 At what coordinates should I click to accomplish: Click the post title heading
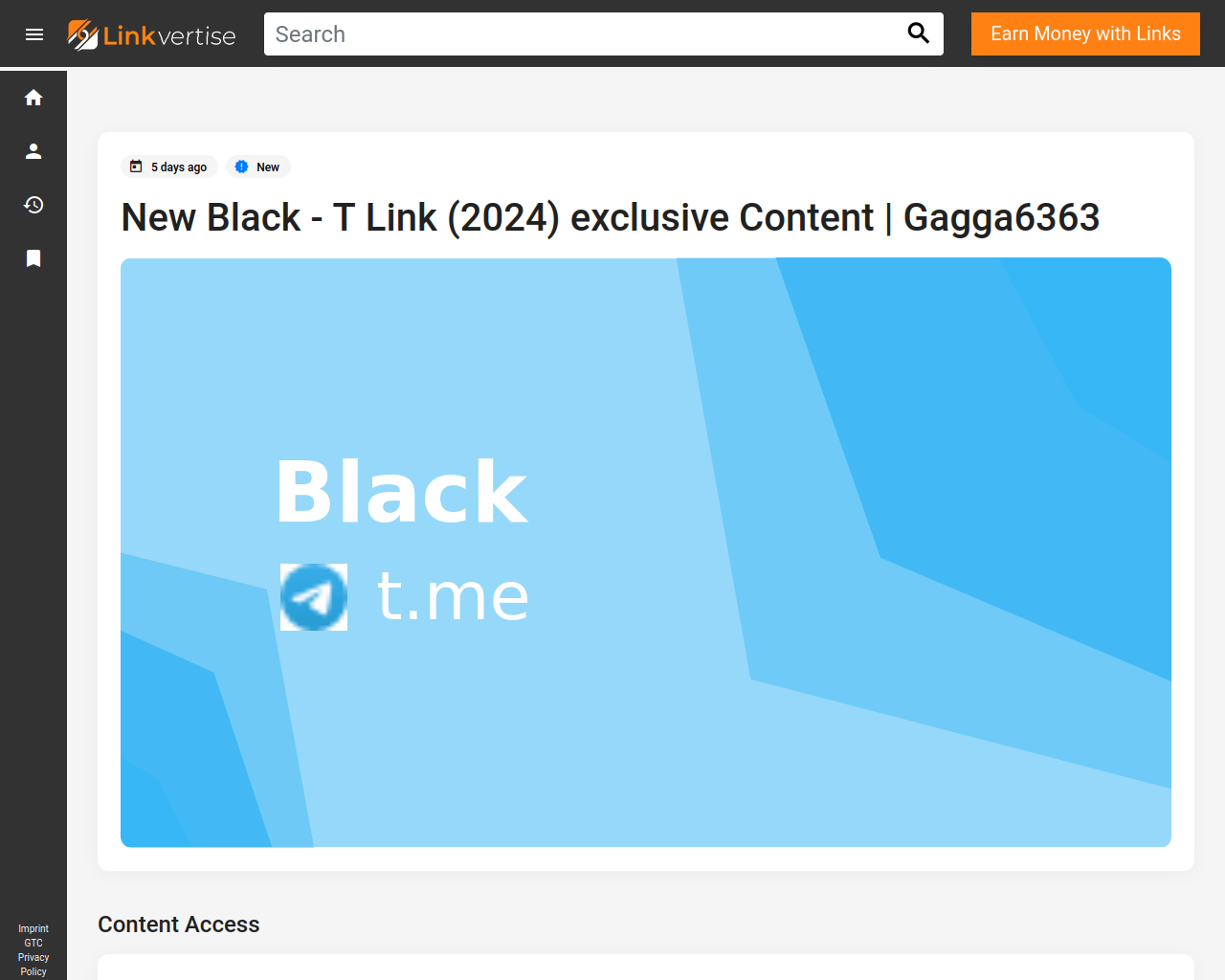(611, 217)
